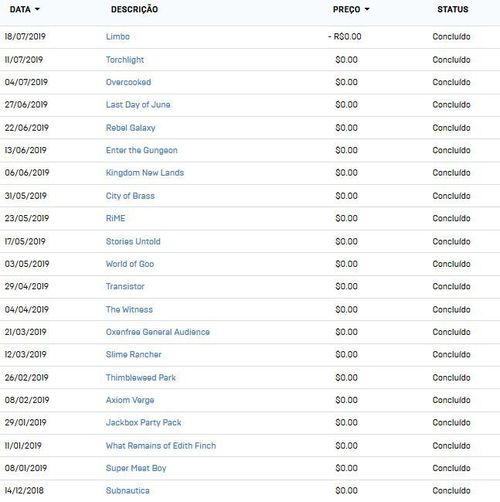
Task: Open the World of Goo link
Action: 130,264
